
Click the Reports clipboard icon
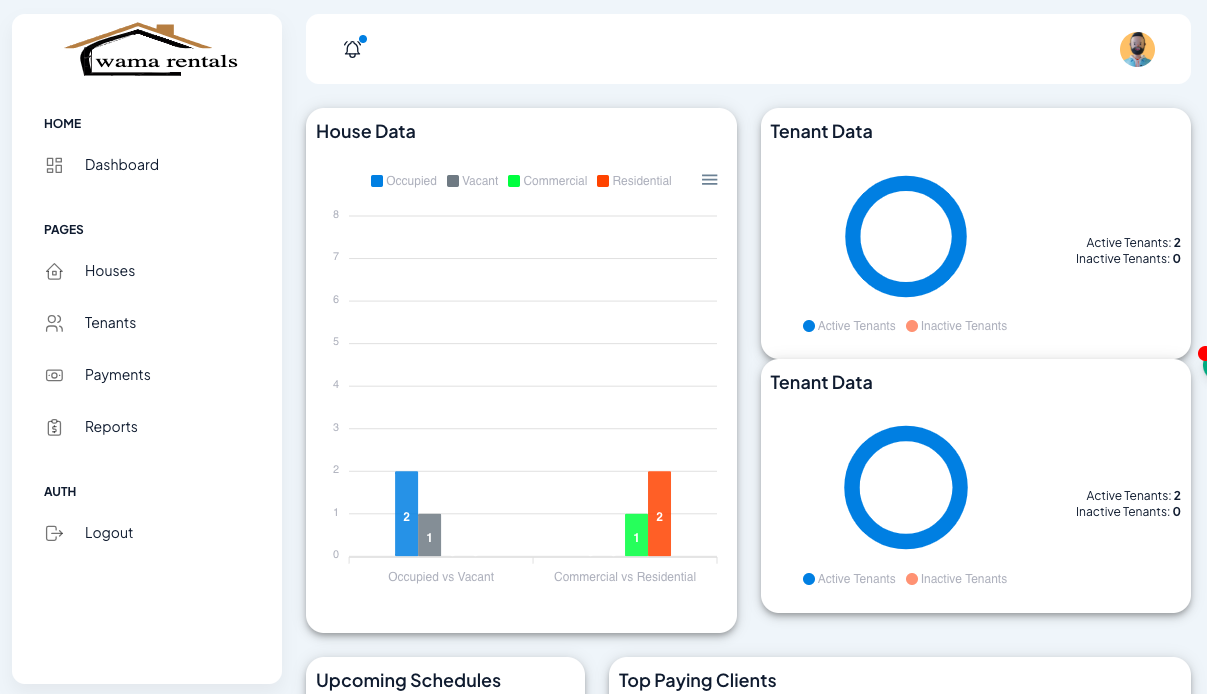coord(55,427)
